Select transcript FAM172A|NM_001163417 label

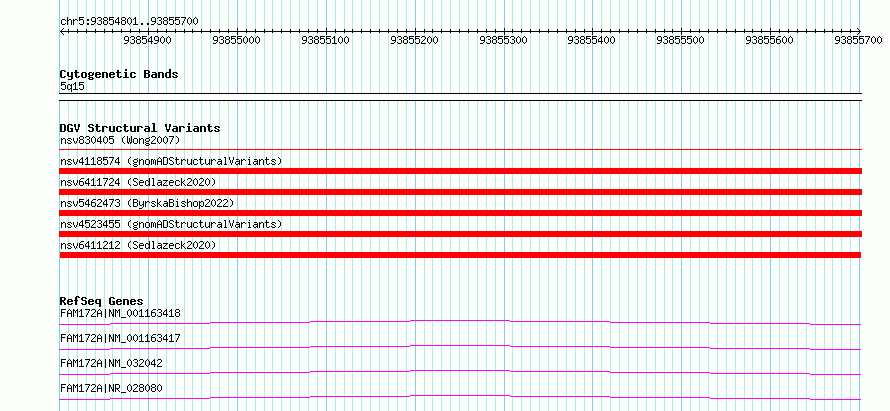tap(120, 338)
